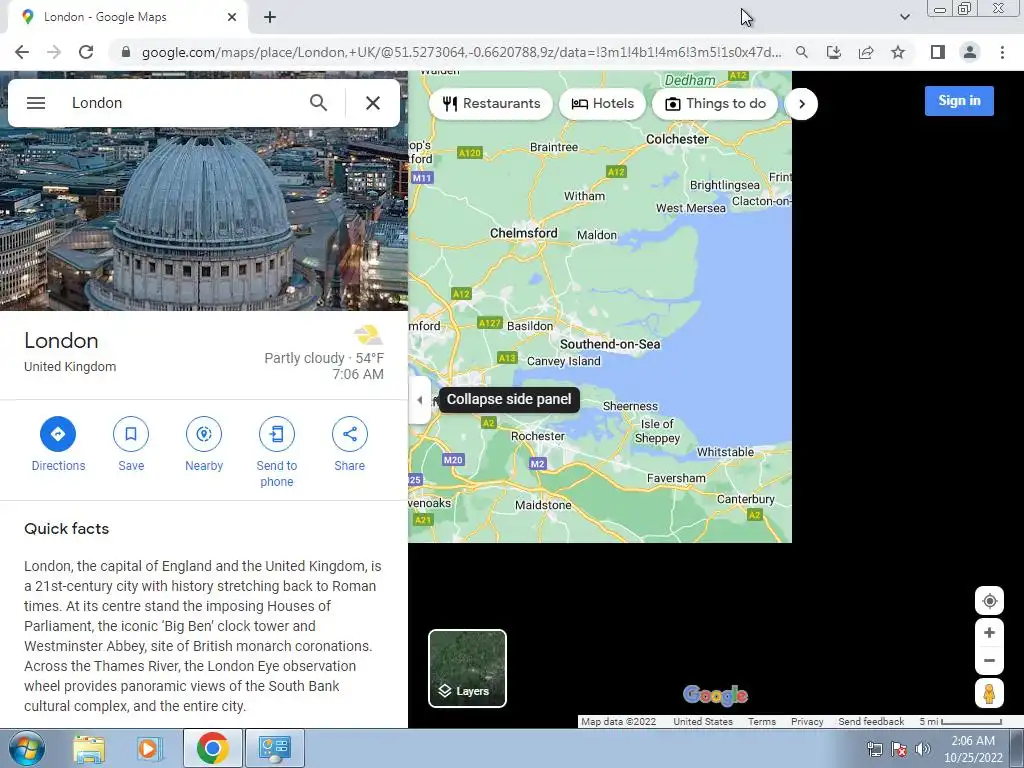1024x768 pixels.
Task: Open Chrome profile avatar
Action: coord(970,52)
